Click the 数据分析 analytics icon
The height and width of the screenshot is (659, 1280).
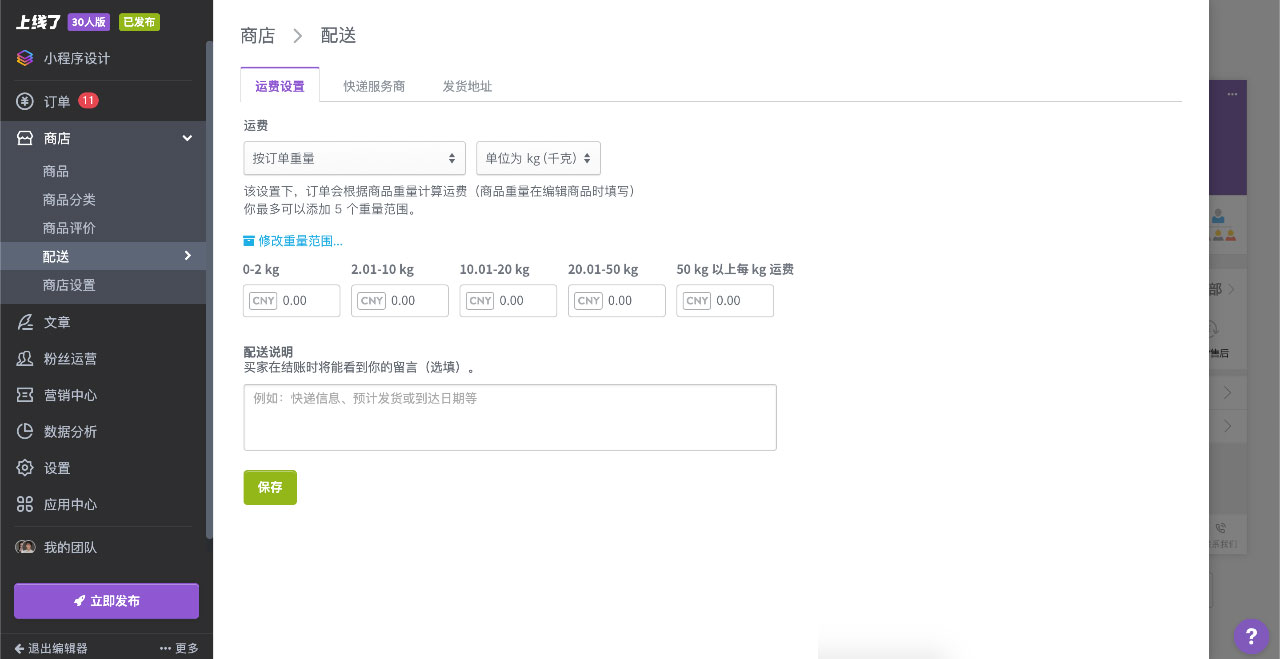click(24, 431)
